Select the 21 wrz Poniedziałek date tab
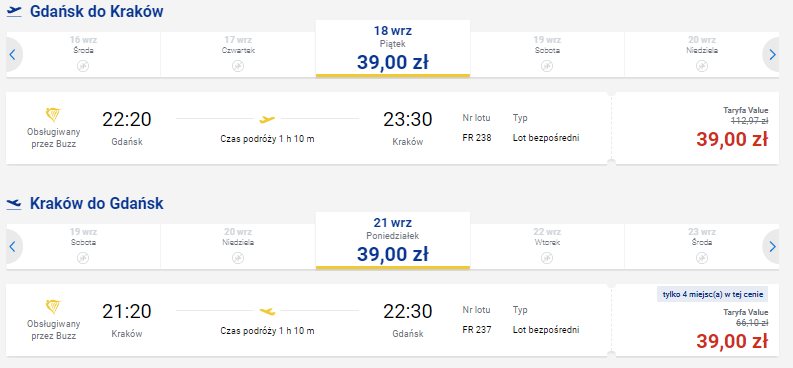Image resolution: width=793 pixels, height=368 pixels. tap(393, 241)
